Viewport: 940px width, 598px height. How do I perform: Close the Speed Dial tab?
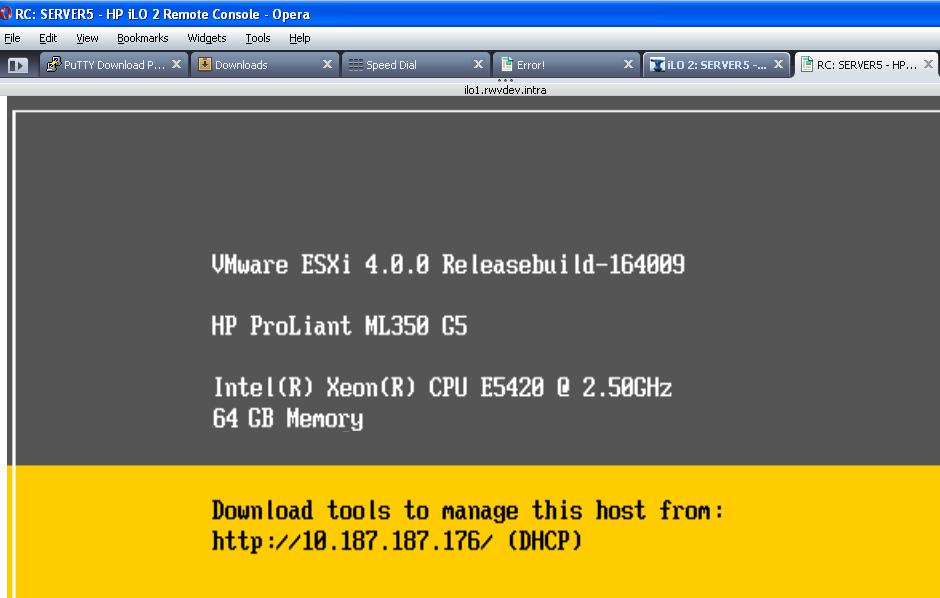(478, 65)
